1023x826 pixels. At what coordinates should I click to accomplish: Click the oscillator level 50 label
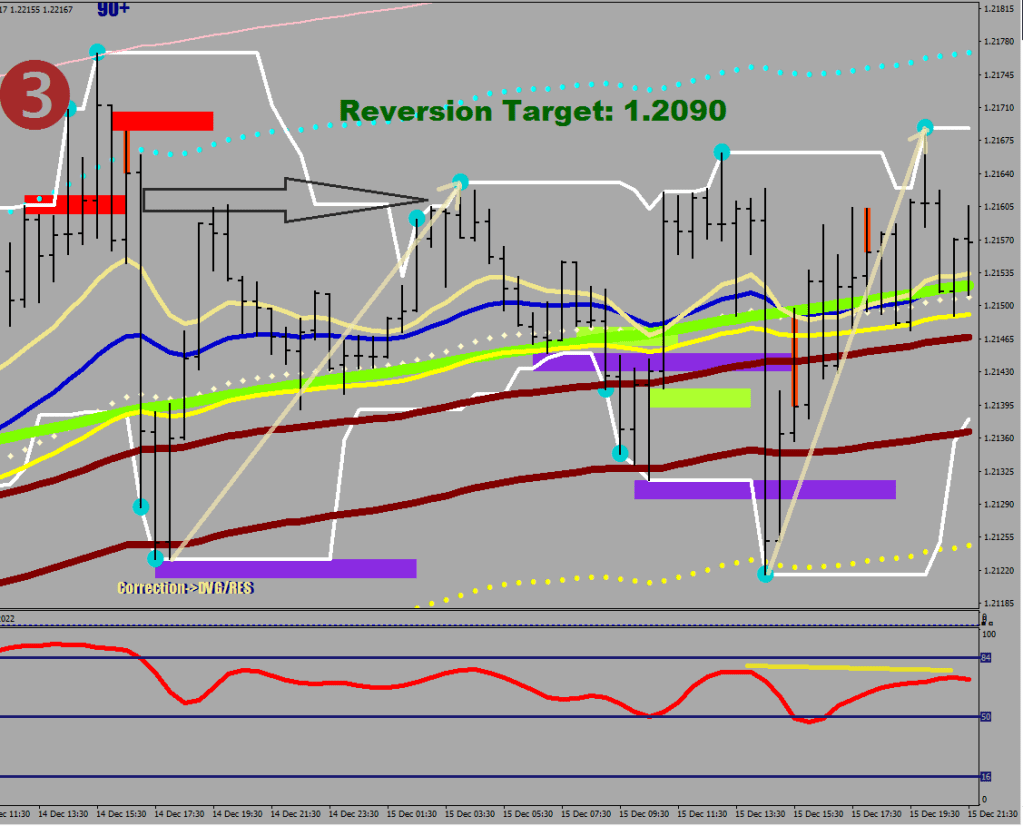986,717
